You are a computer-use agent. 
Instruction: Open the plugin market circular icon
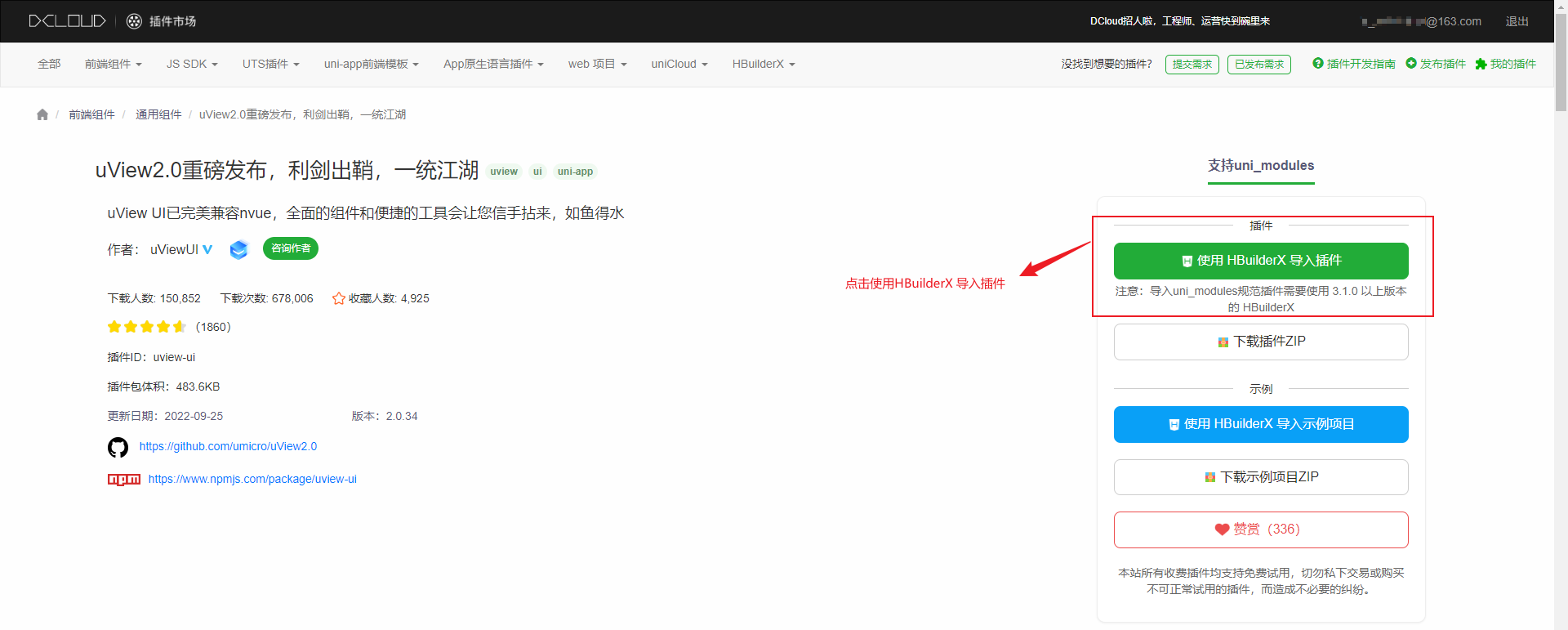click(x=134, y=21)
